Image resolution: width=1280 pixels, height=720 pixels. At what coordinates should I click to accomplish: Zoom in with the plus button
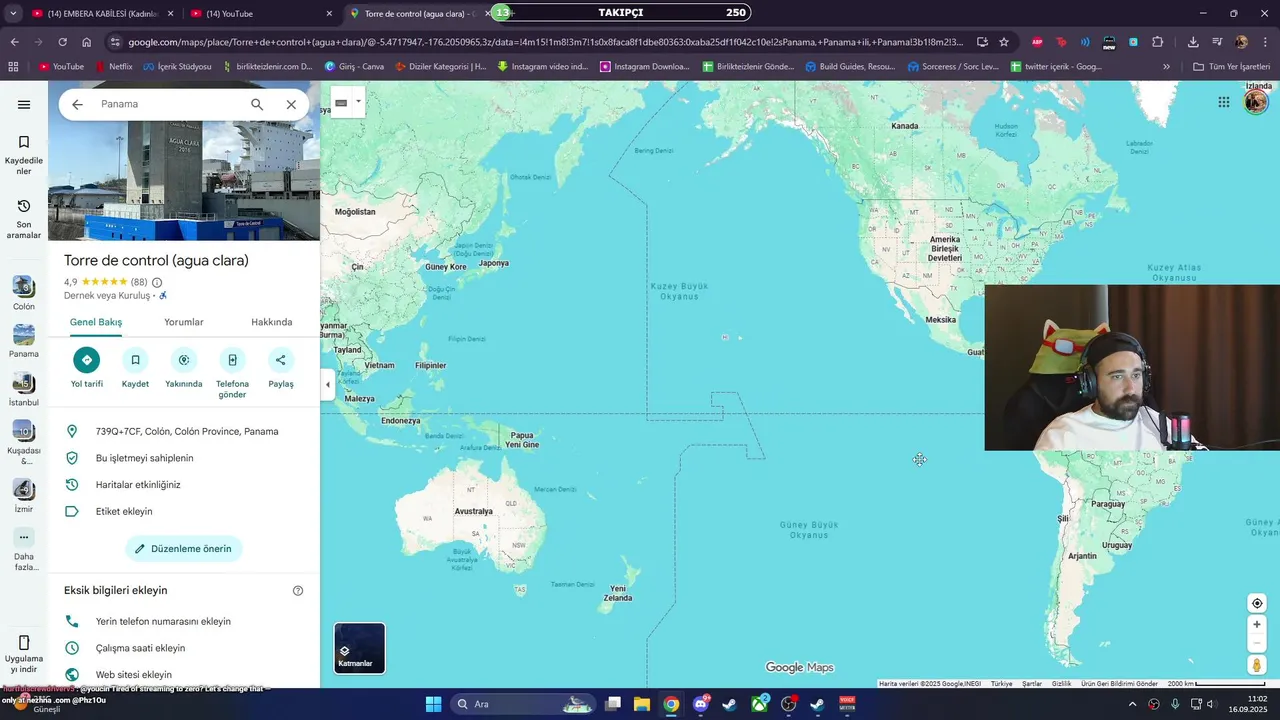click(1257, 625)
